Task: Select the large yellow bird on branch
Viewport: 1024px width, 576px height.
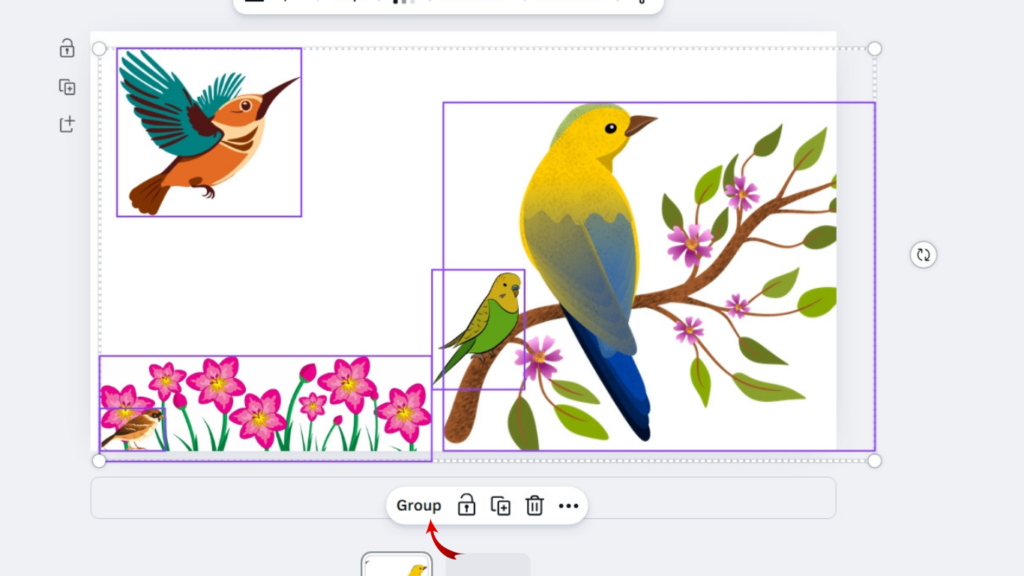Action: click(x=590, y=230)
